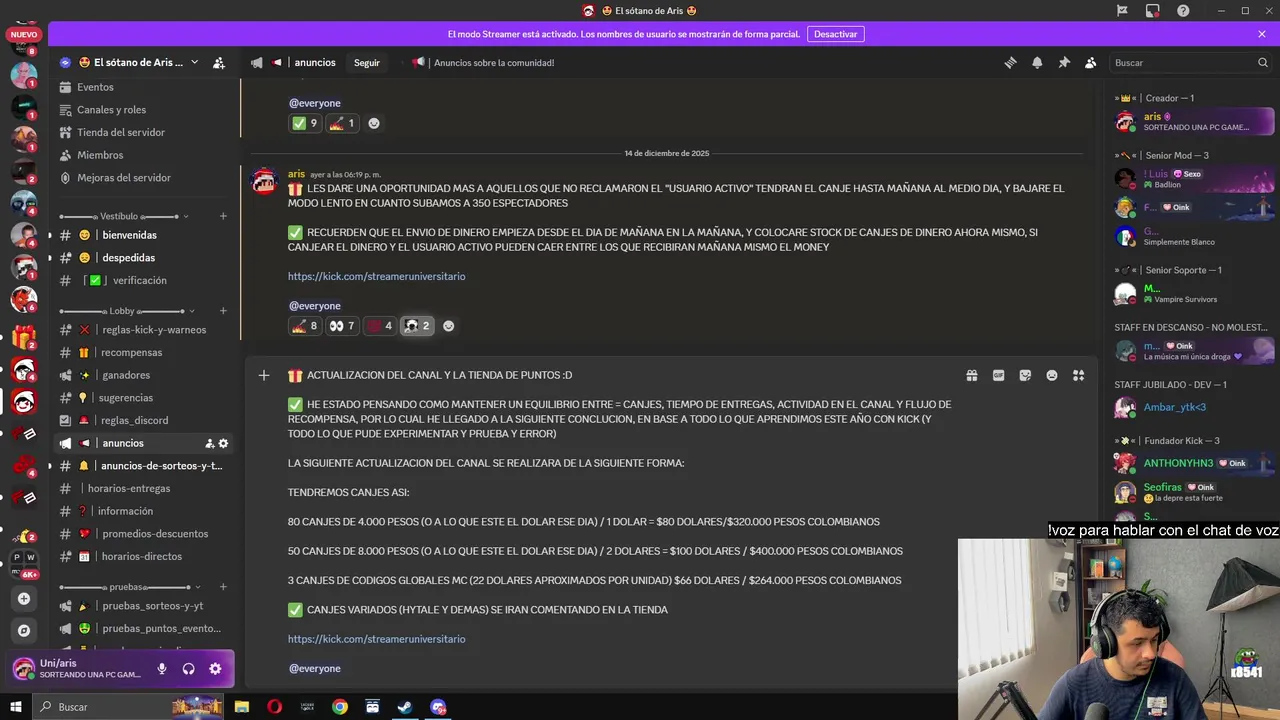Open Opera browser in taskbar
This screenshot has width=1280, height=720.
[274, 707]
